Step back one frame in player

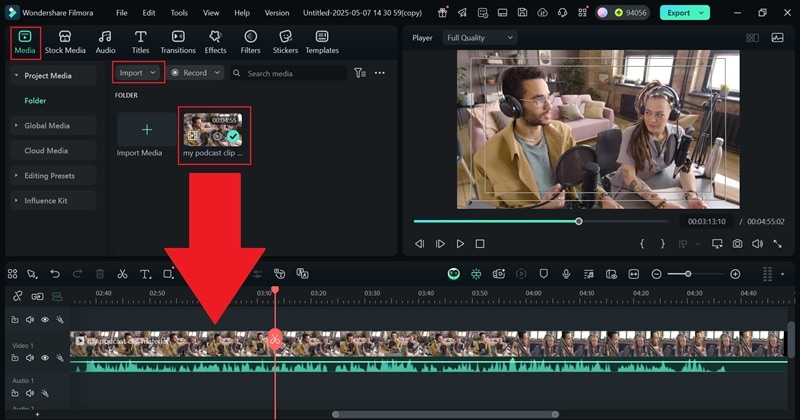tap(419, 244)
